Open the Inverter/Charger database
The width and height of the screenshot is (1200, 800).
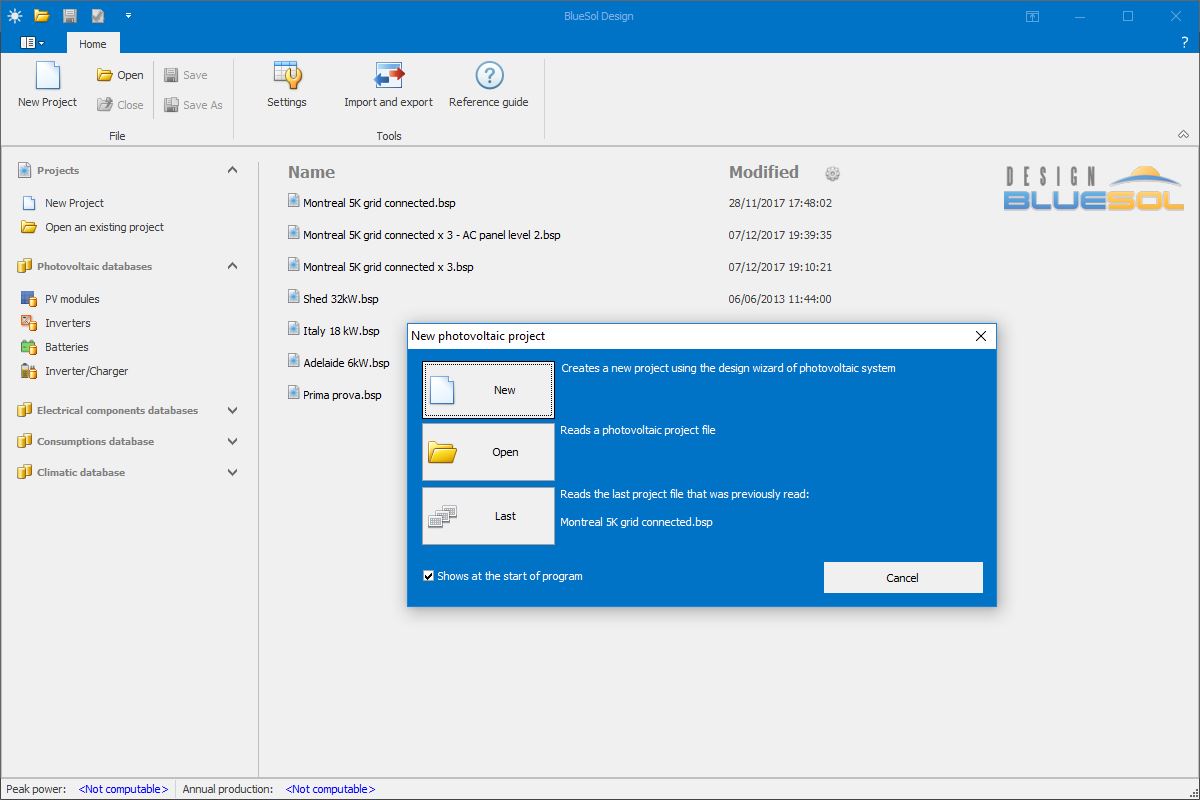click(x=86, y=371)
